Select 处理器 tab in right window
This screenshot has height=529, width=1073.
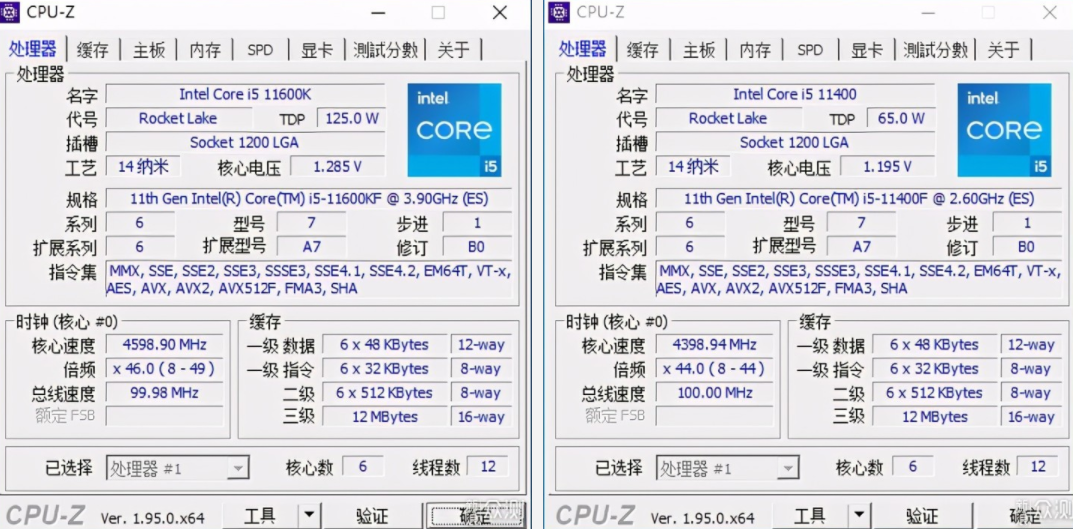pyautogui.click(x=582, y=49)
